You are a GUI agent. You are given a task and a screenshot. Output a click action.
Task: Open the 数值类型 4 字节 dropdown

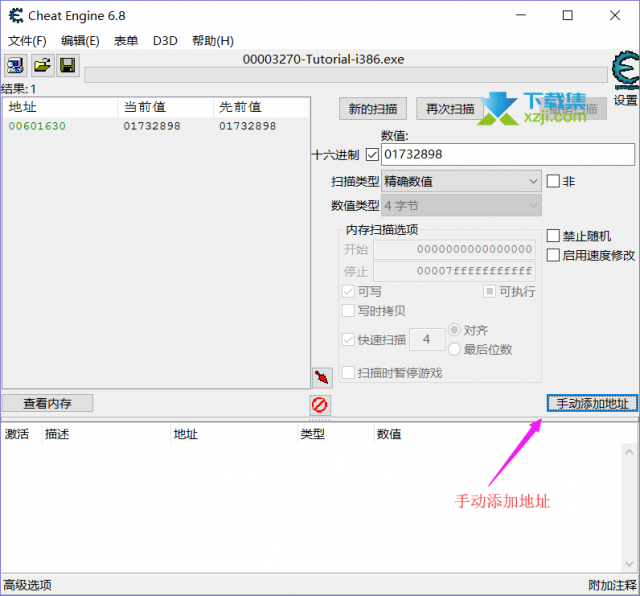(x=461, y=205)
